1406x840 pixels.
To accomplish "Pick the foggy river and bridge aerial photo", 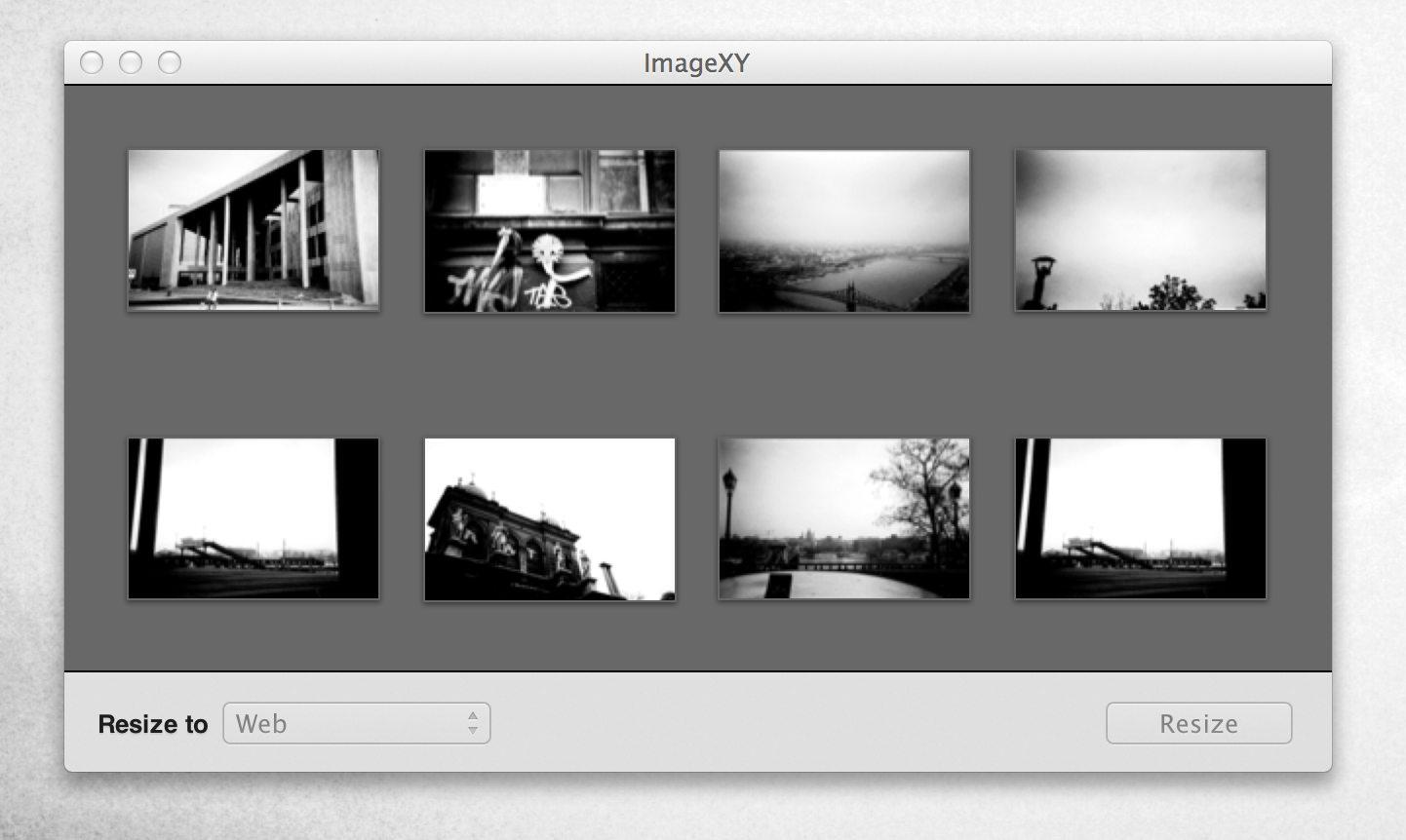I will click(844, 230).
